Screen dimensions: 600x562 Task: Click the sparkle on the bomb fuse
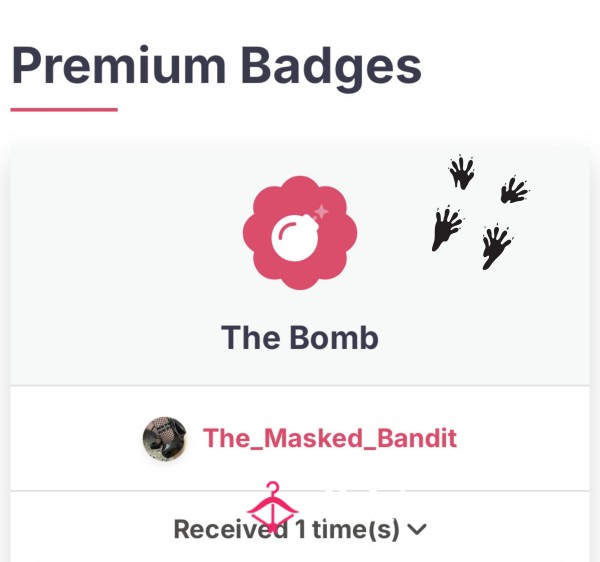pyautogui.click(x=322, y=211)
